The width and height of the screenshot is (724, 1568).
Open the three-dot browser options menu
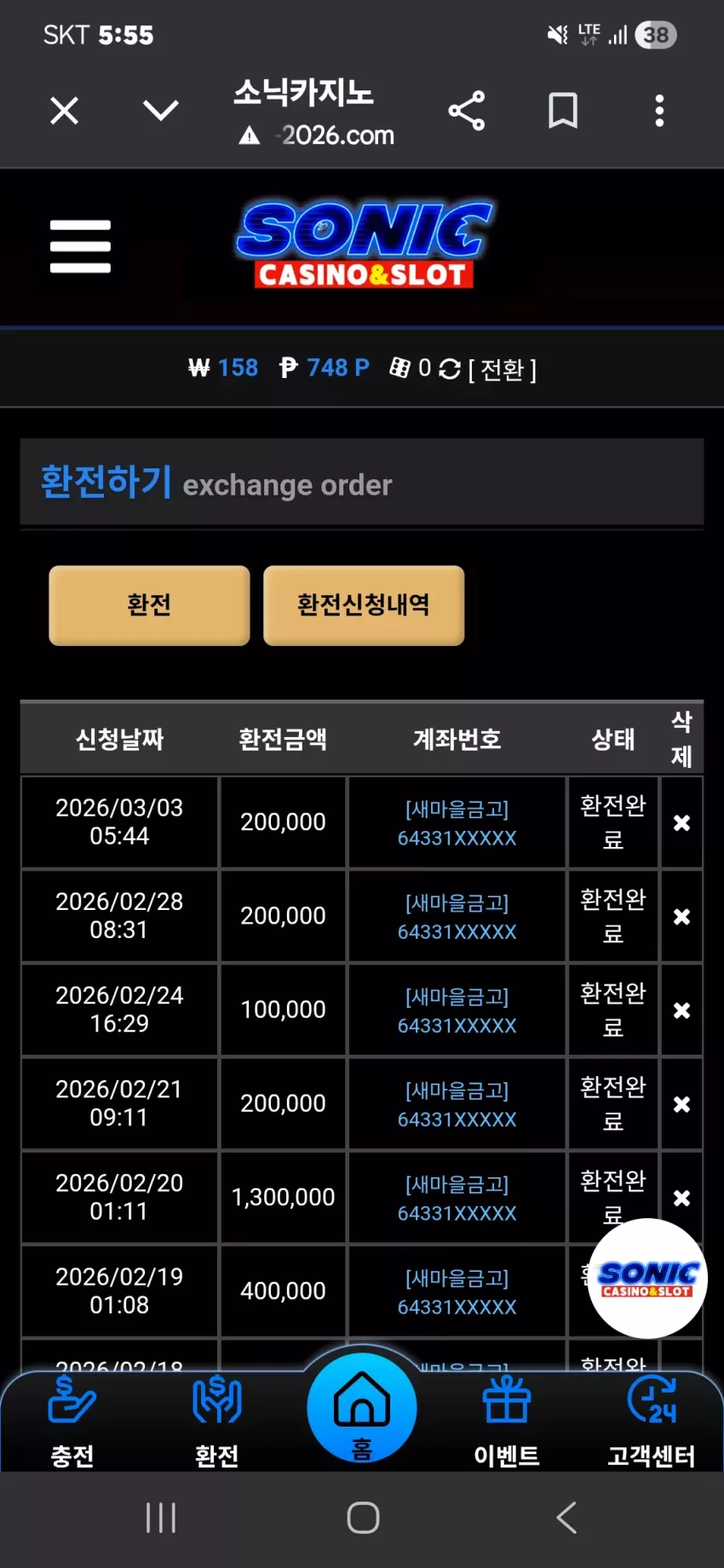[x=658, y=111]
